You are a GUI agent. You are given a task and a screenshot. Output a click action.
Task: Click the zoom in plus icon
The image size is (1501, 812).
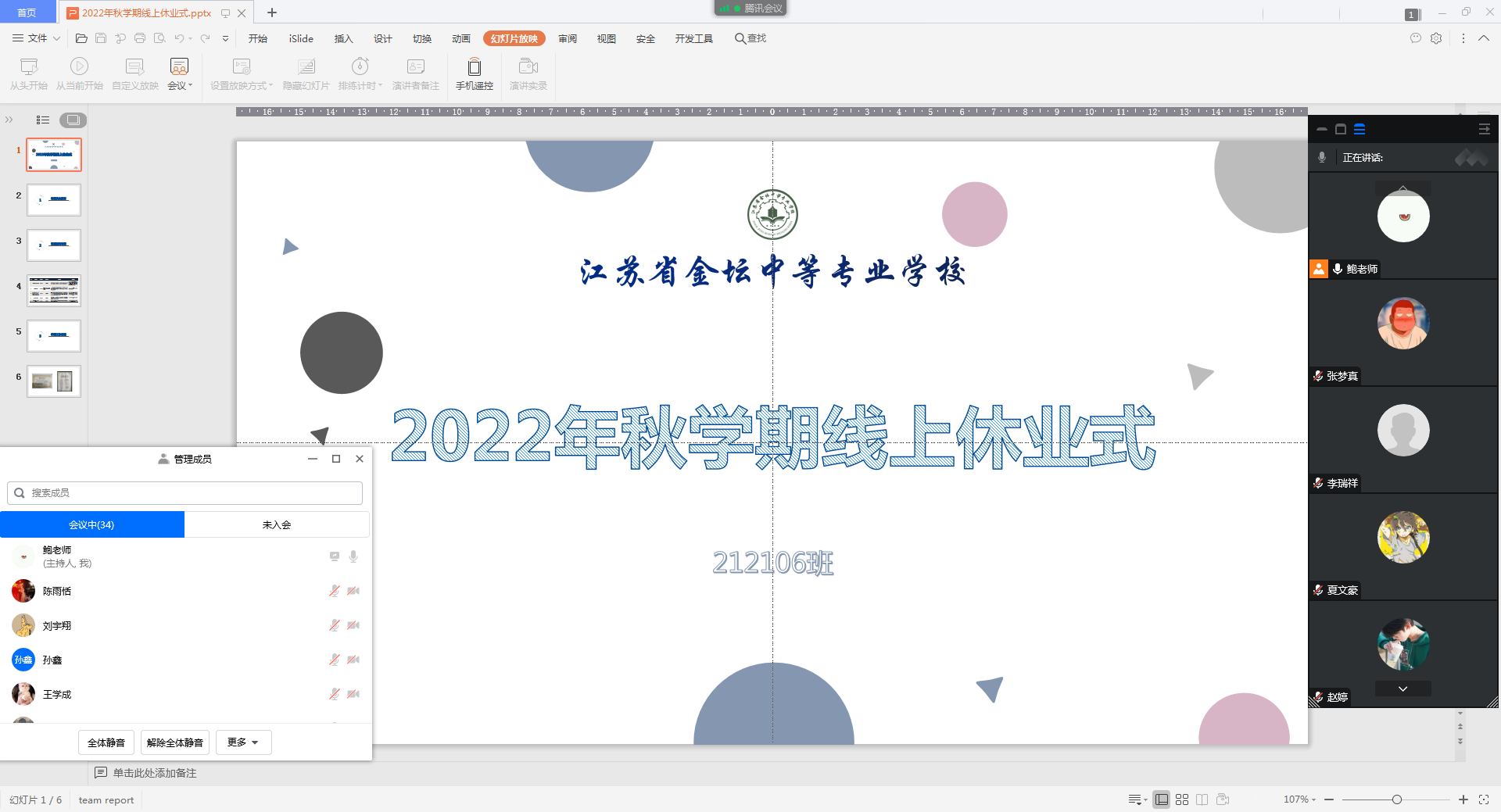point(1463,799)
